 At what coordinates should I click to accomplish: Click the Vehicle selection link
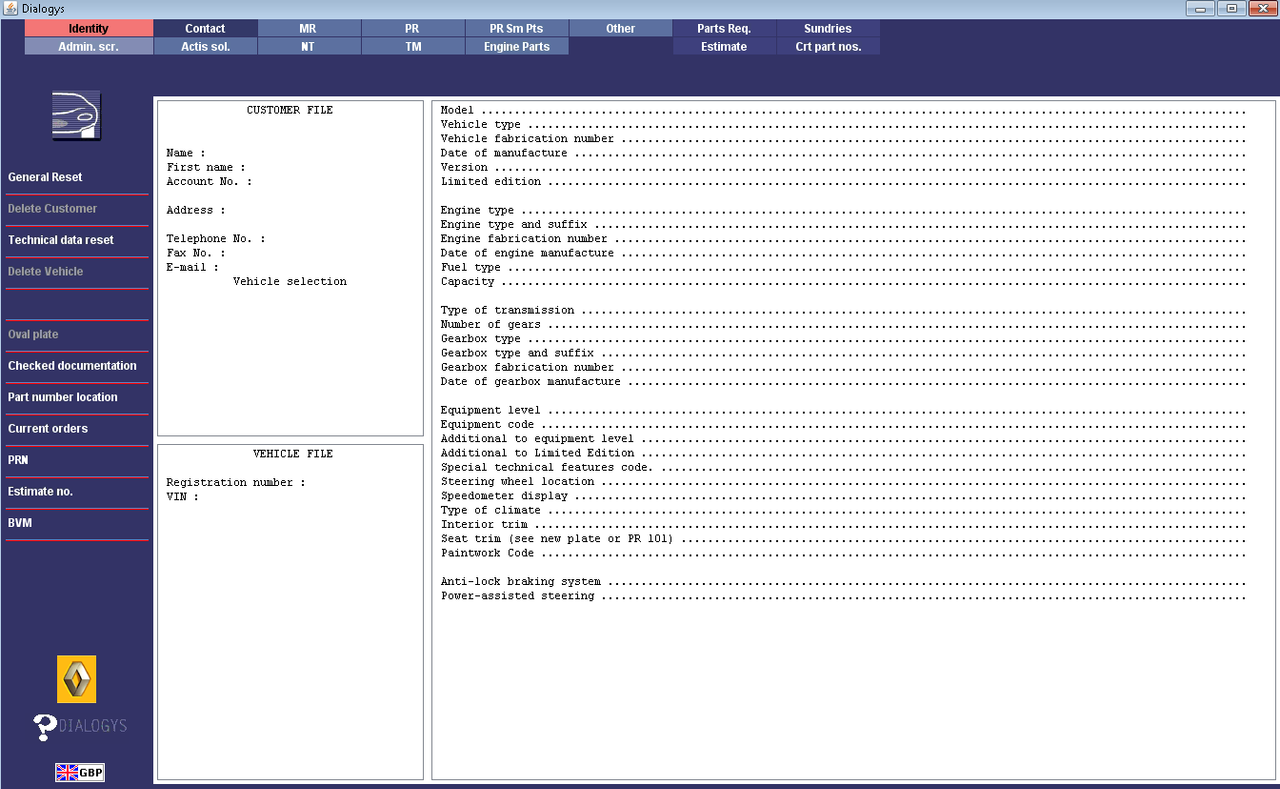pos(290,282)
